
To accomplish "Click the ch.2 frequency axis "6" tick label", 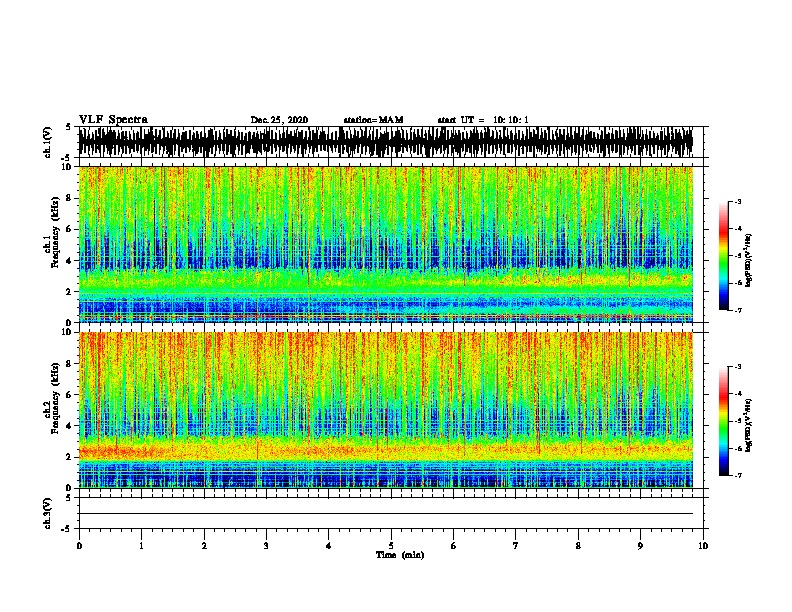I will click(x=70, y=395).
